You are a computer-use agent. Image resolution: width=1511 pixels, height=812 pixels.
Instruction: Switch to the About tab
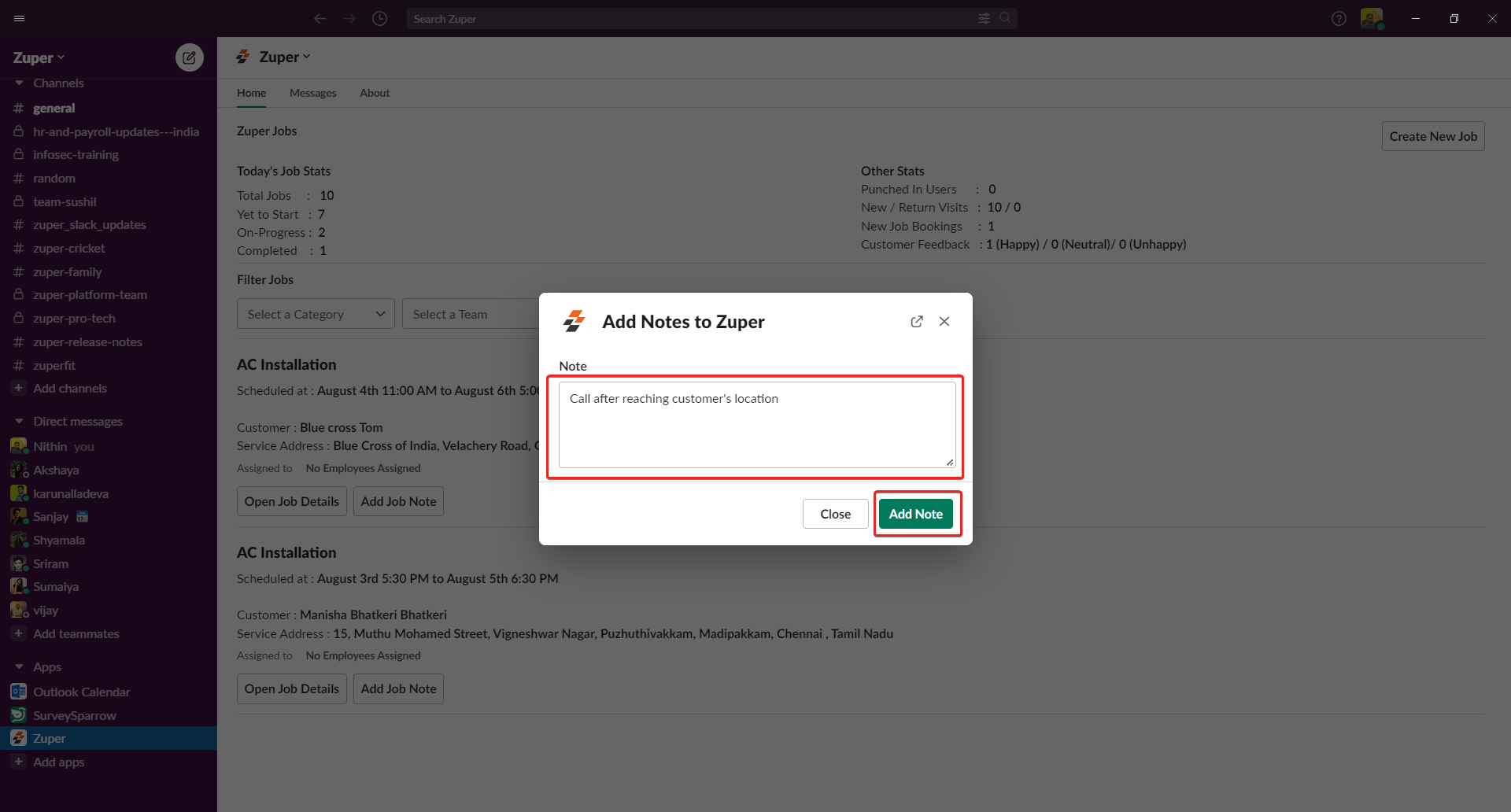tap(375, 93)
